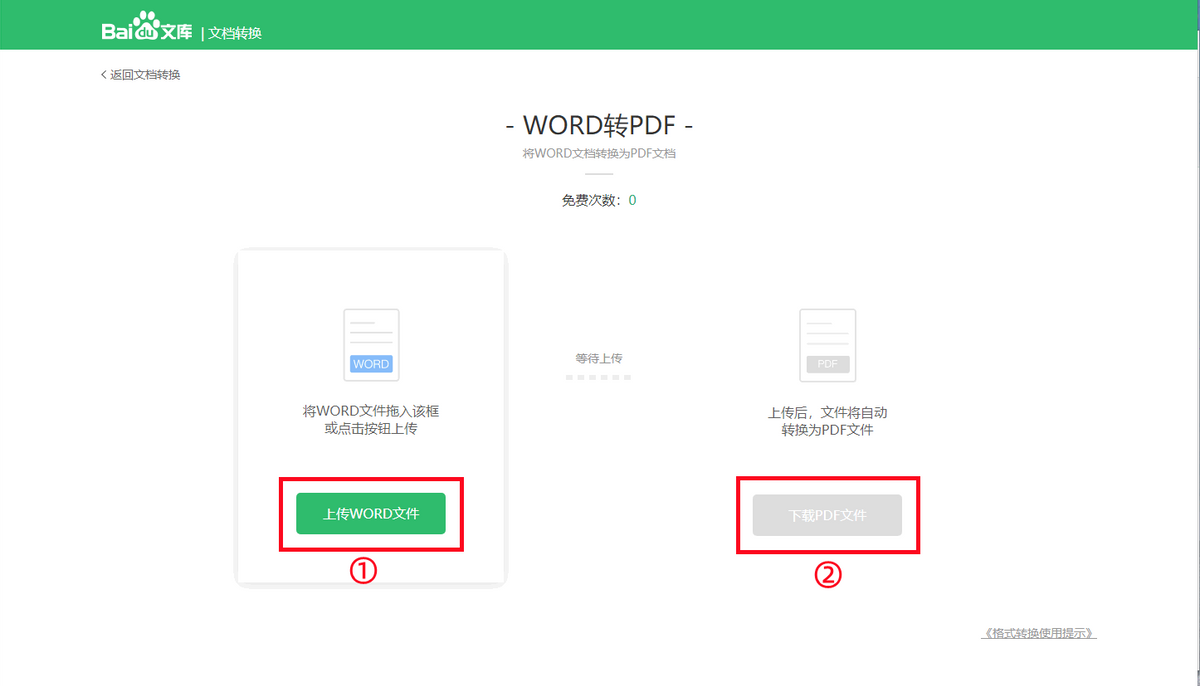The width and height of the screenshot is (1200, 686).
Task: Click the 上传WORD文件 green button
Action: [x=371, y=513]
